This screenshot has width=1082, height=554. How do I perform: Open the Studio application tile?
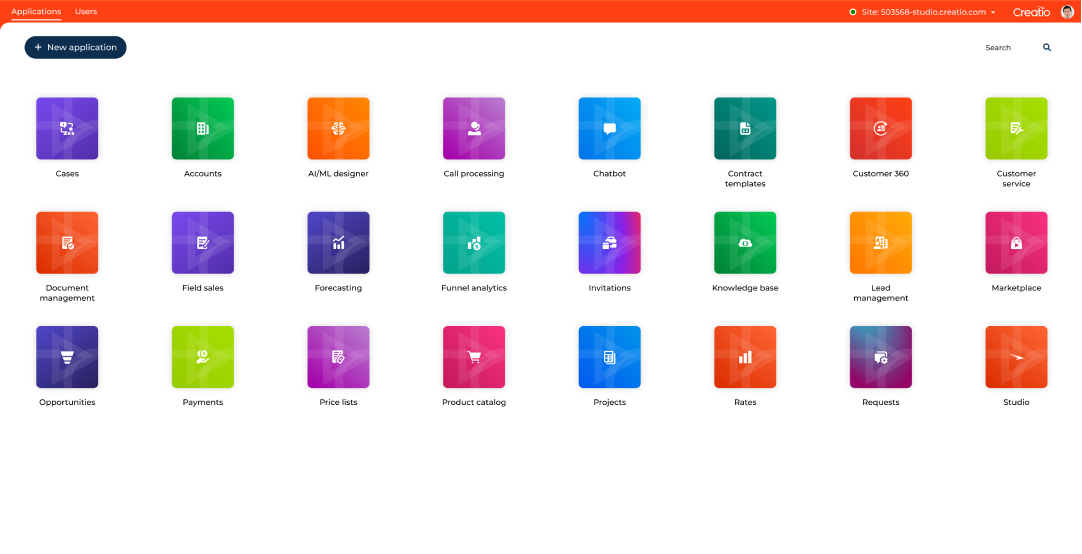click(1016, 357)
